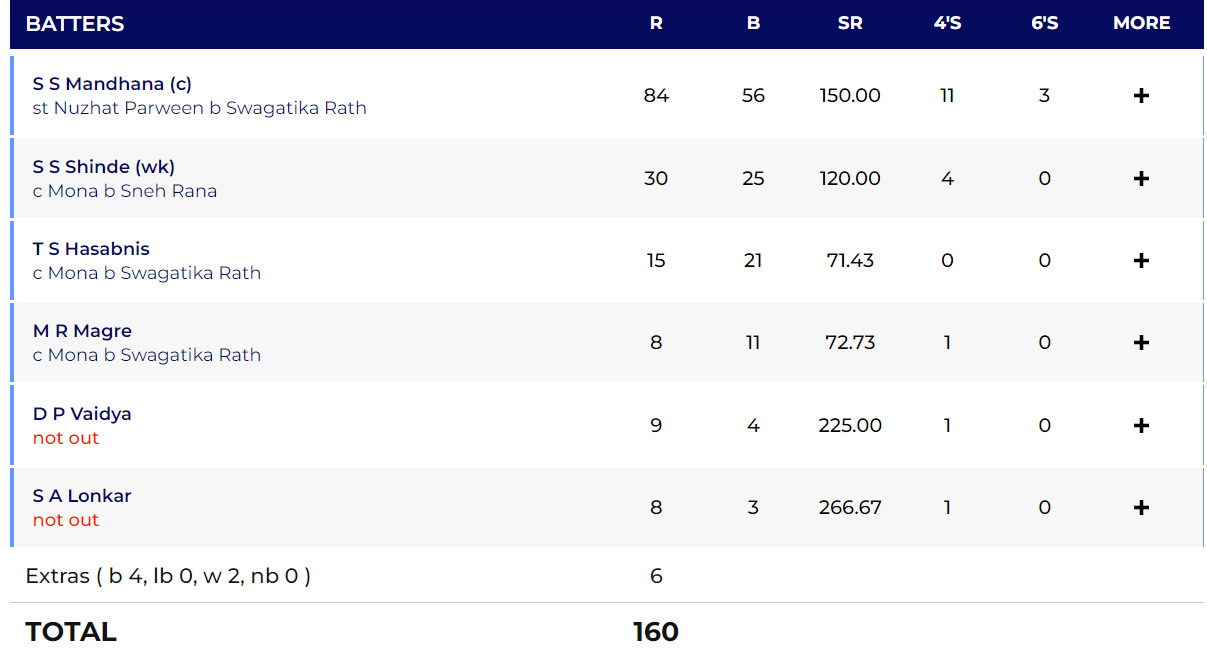
Task: Open plus icon for S A Lonkar
Action: [1141, 508]
